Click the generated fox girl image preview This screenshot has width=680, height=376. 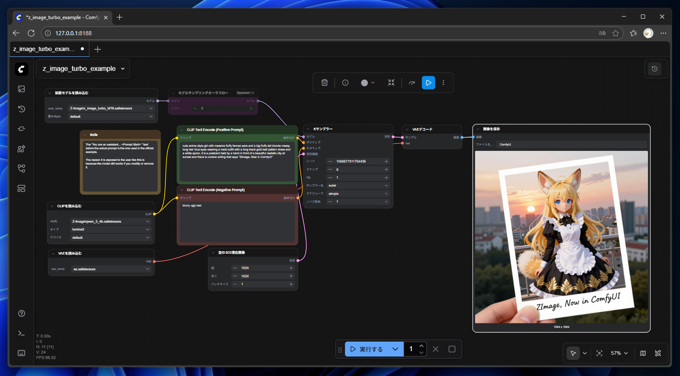561,237
